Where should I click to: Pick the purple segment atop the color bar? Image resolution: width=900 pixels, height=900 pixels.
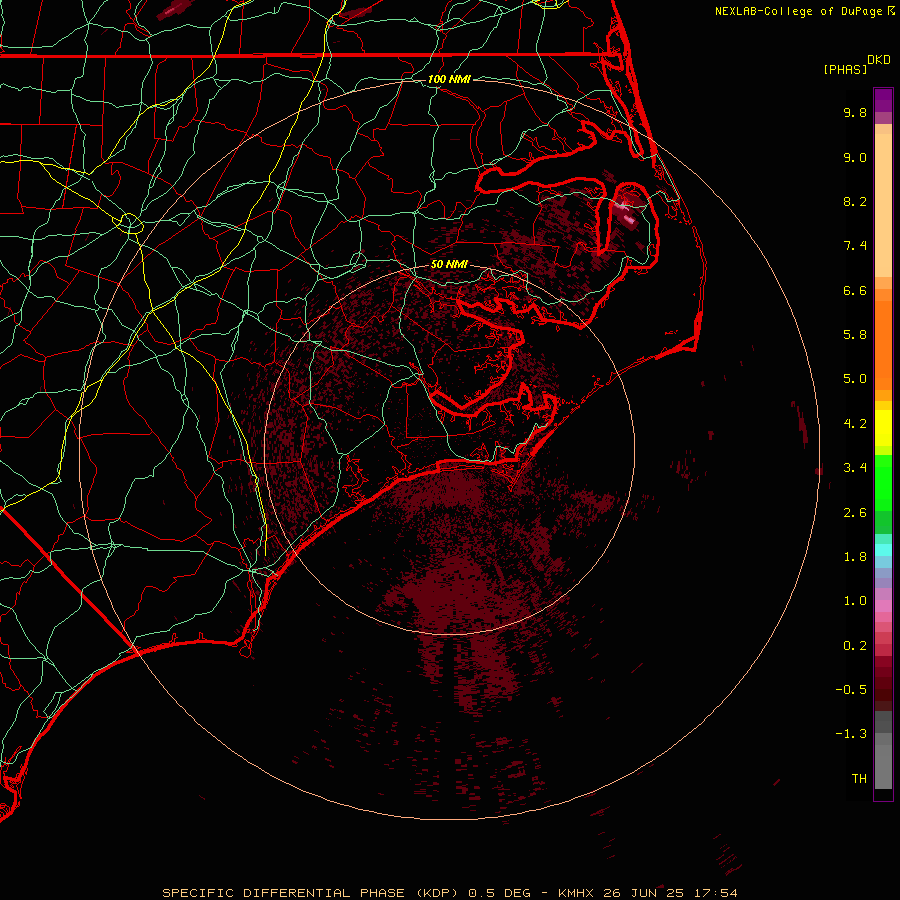coord(883,100)
